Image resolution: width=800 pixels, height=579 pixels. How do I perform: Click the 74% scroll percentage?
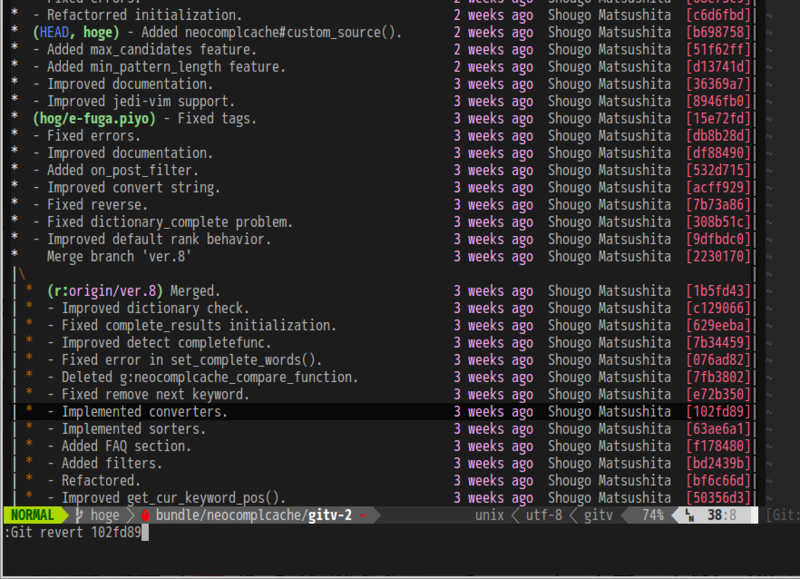point(653,515)
